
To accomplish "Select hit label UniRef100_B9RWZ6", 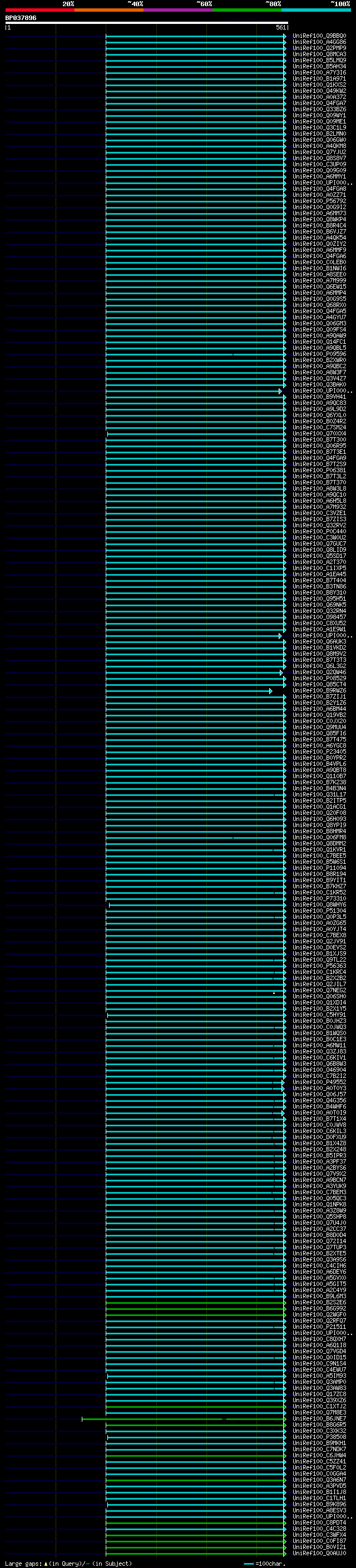I will 319,690.
